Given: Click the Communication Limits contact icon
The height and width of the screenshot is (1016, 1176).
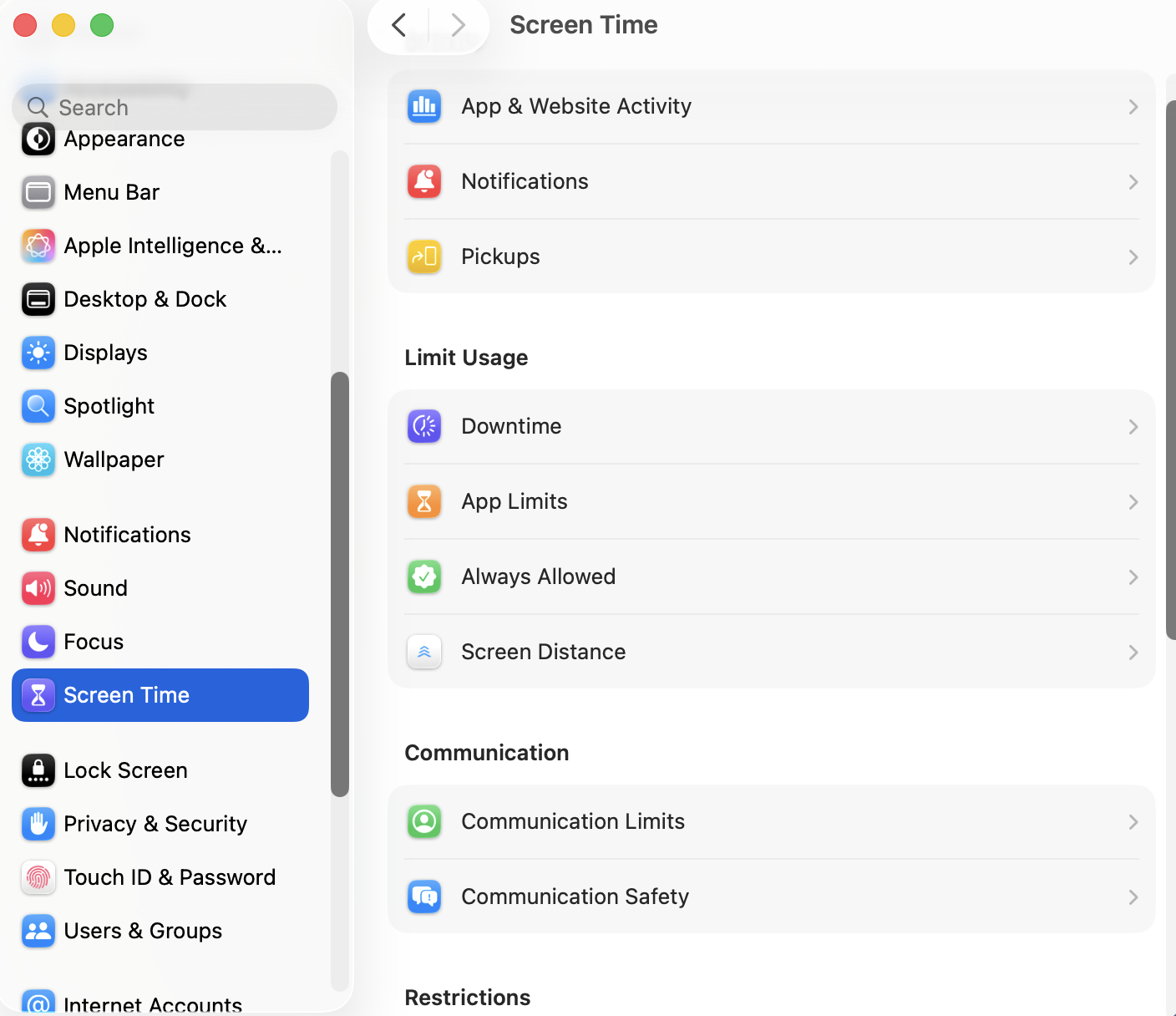Looking at the screenshot, I should point(424,821).
